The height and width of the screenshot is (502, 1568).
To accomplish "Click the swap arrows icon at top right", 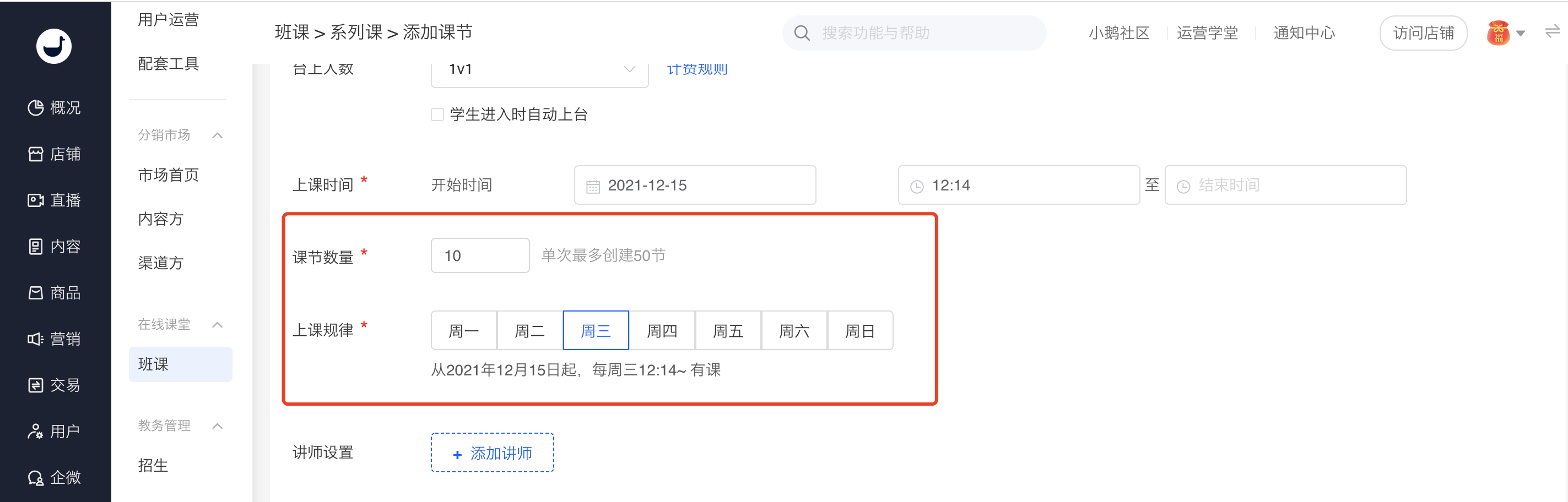I will pos(1551,31).
